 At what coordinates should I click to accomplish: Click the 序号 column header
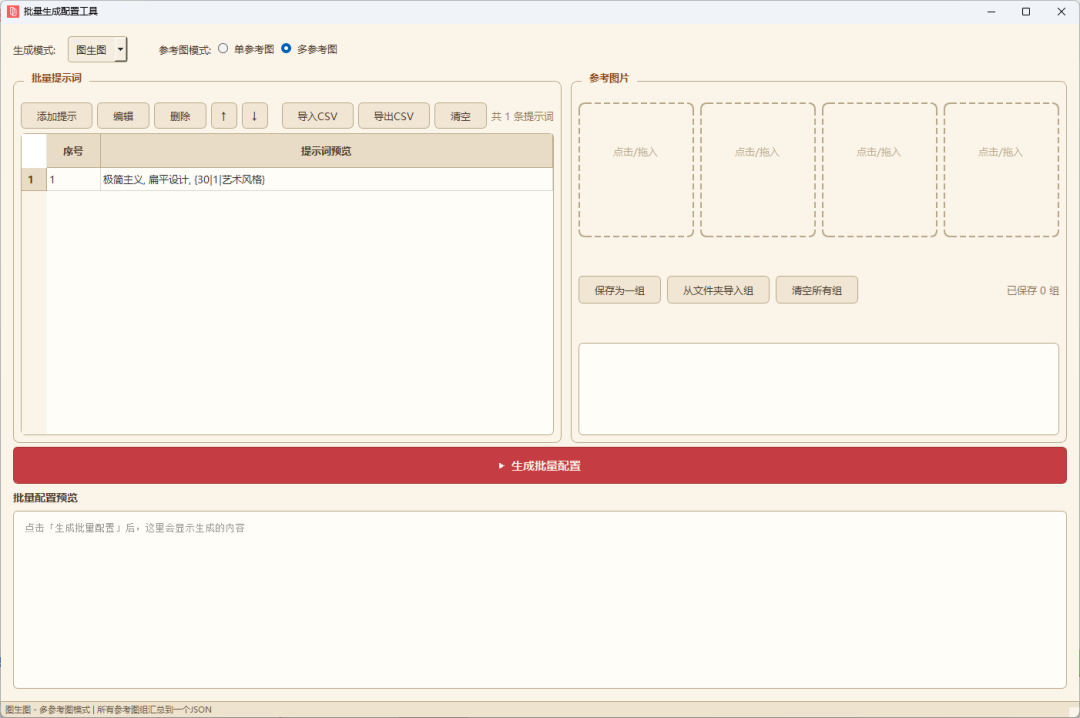coord(73,151)
